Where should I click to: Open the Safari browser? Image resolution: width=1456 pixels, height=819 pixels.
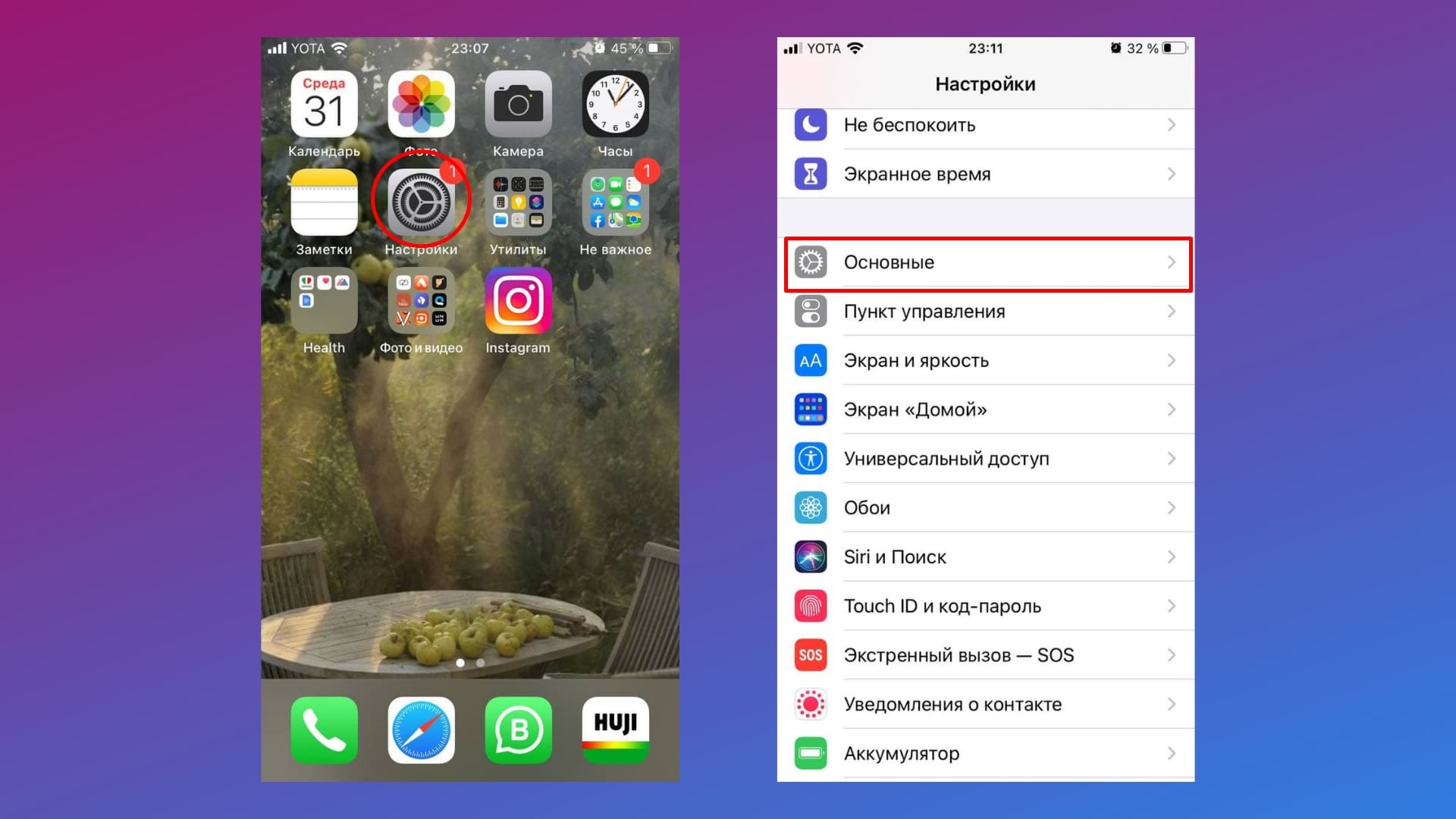(x=421, y=728)
